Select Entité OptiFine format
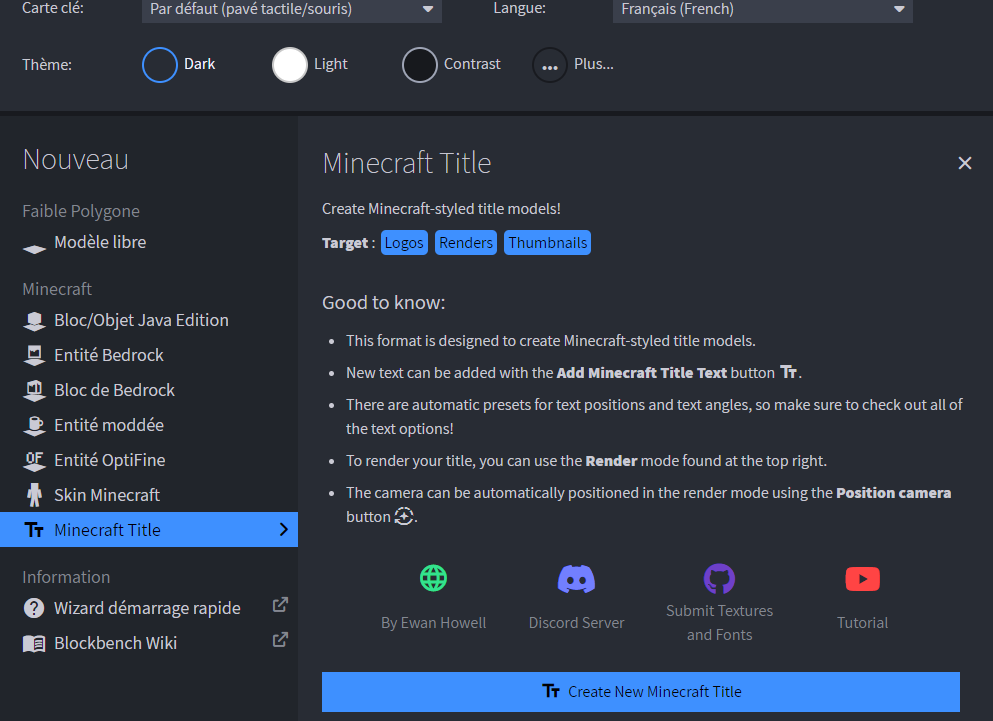The image size is (993, 721). coord(149,460)
